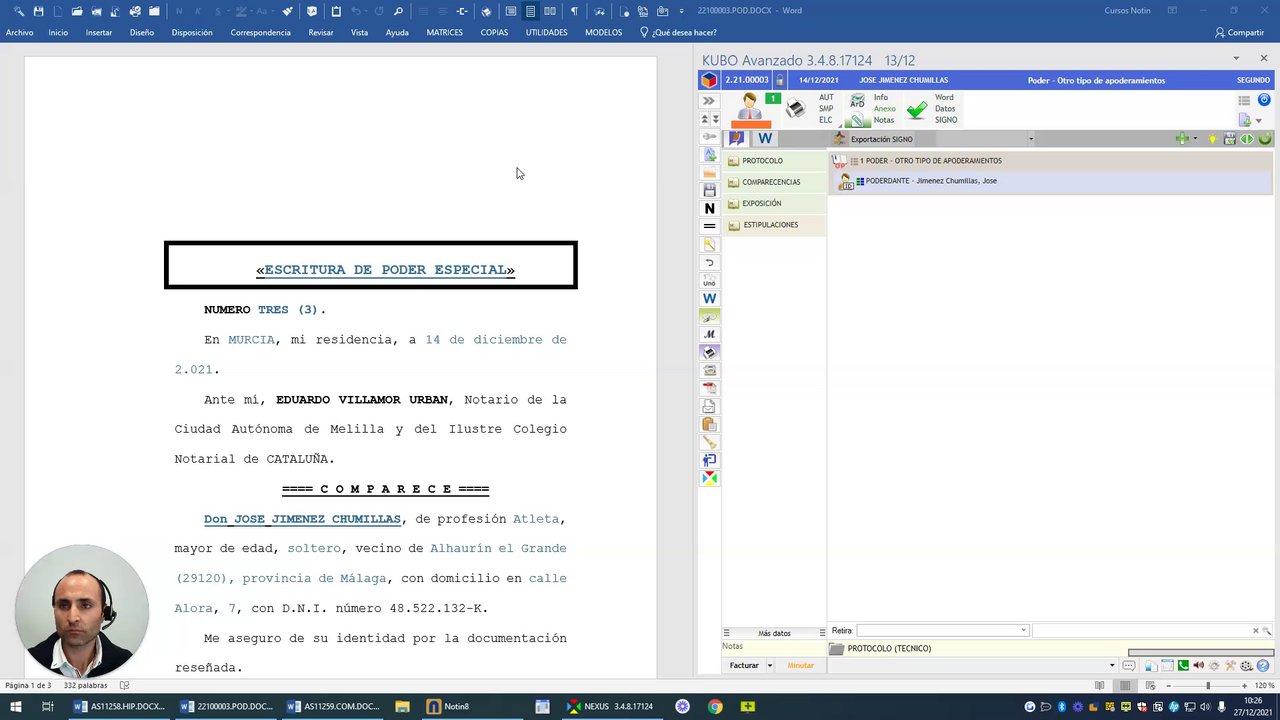Click the green phone icon in KUBO bottom bar
This screenshot has height=720, width=1280.
pyautogui.click(x=1183, y=666)
